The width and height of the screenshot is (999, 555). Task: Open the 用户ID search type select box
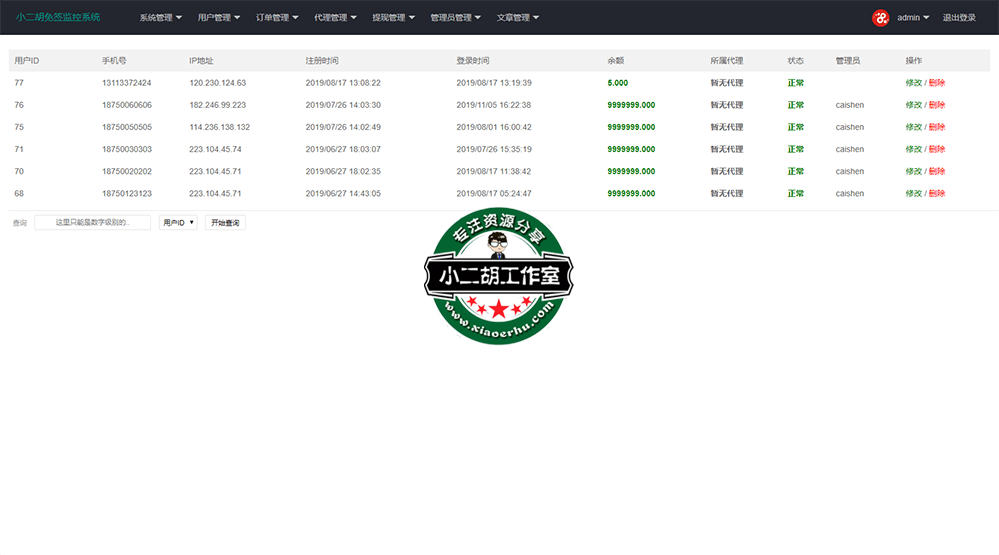tap(178, 223)
